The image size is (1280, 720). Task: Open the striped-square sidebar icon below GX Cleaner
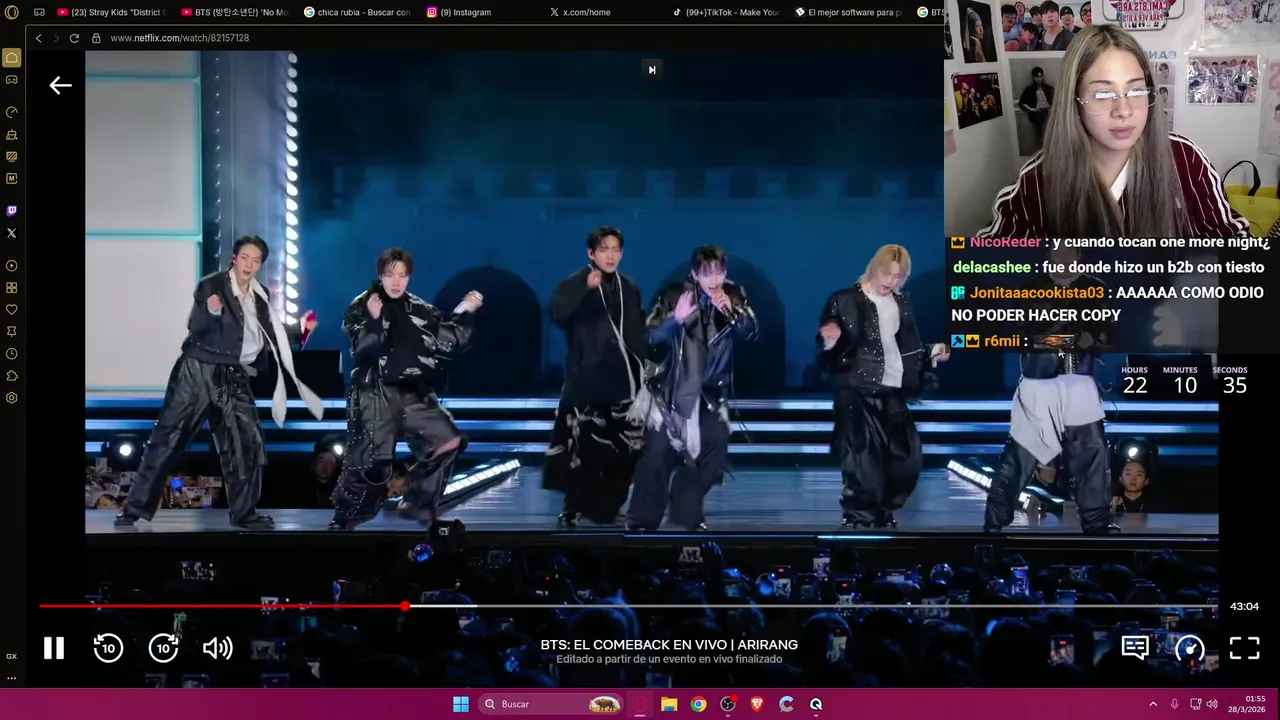coord(12,156)
